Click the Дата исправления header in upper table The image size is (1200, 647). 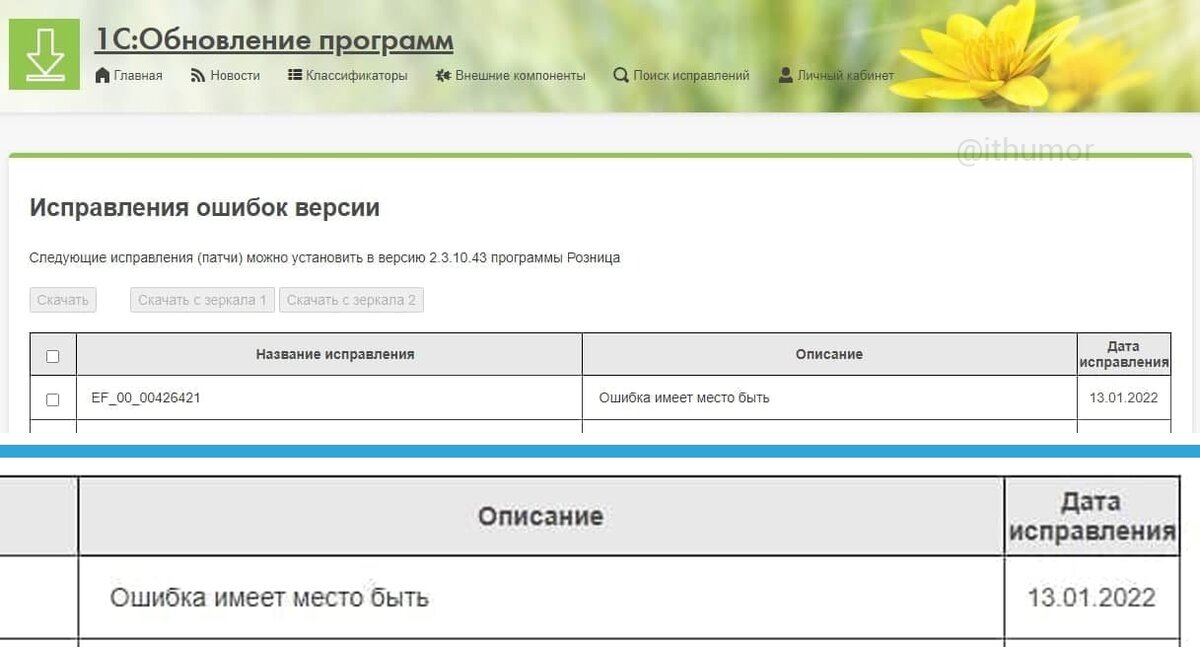(1124, 355)
